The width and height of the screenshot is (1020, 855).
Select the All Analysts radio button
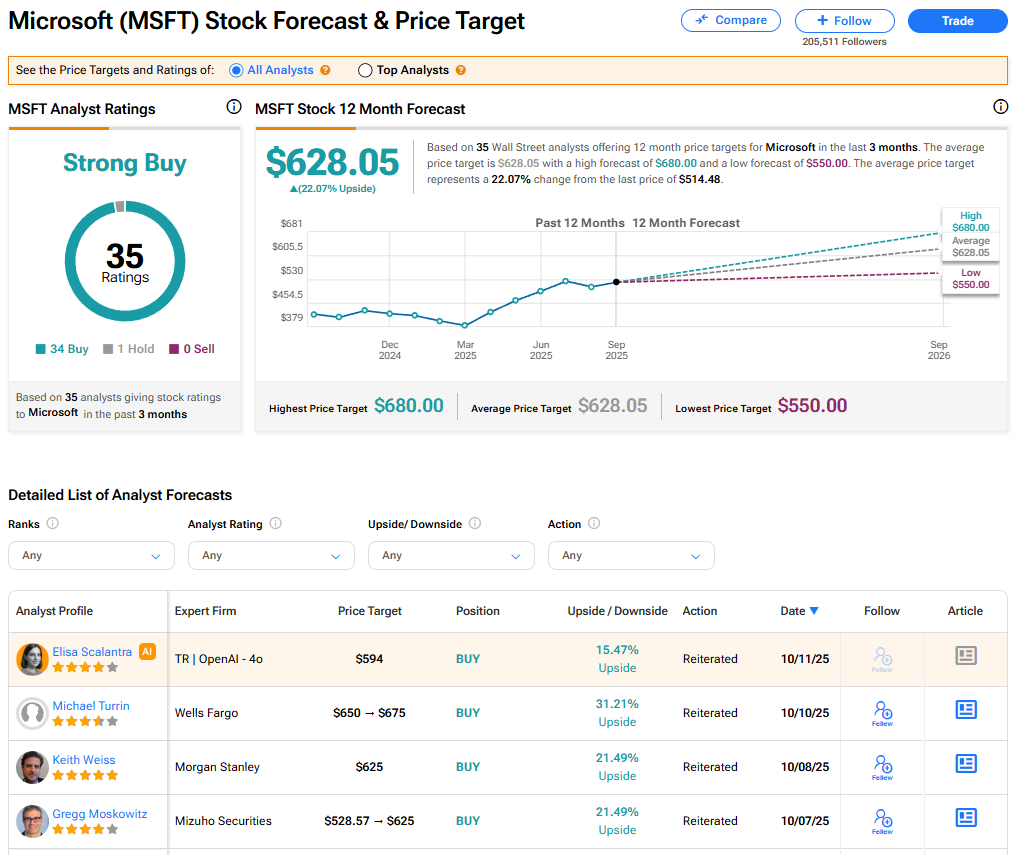click(236, 71)
